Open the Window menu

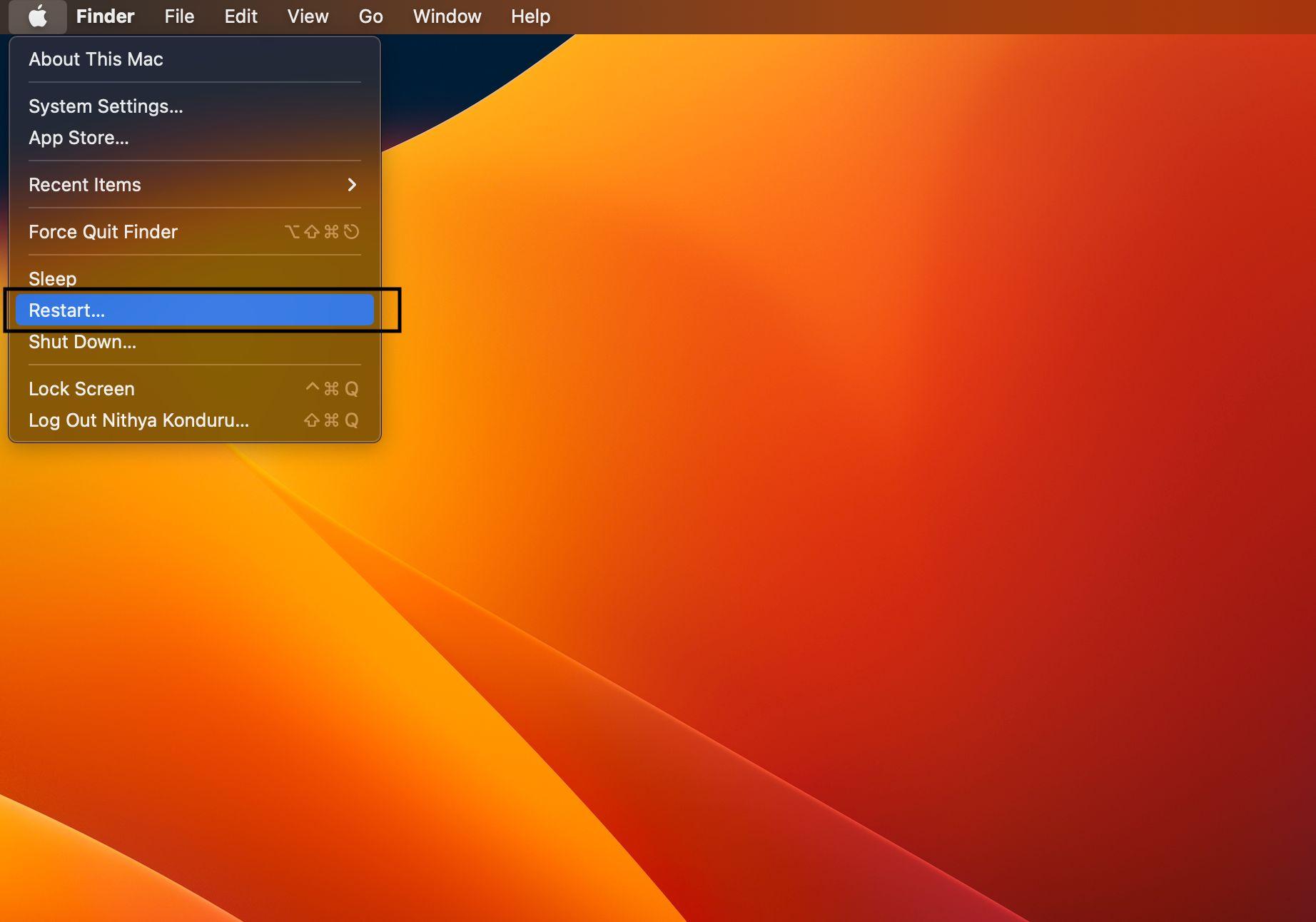tap(447, 16)
